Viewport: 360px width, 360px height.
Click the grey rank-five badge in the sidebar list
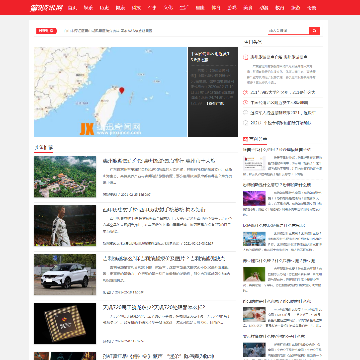[246, 123]
